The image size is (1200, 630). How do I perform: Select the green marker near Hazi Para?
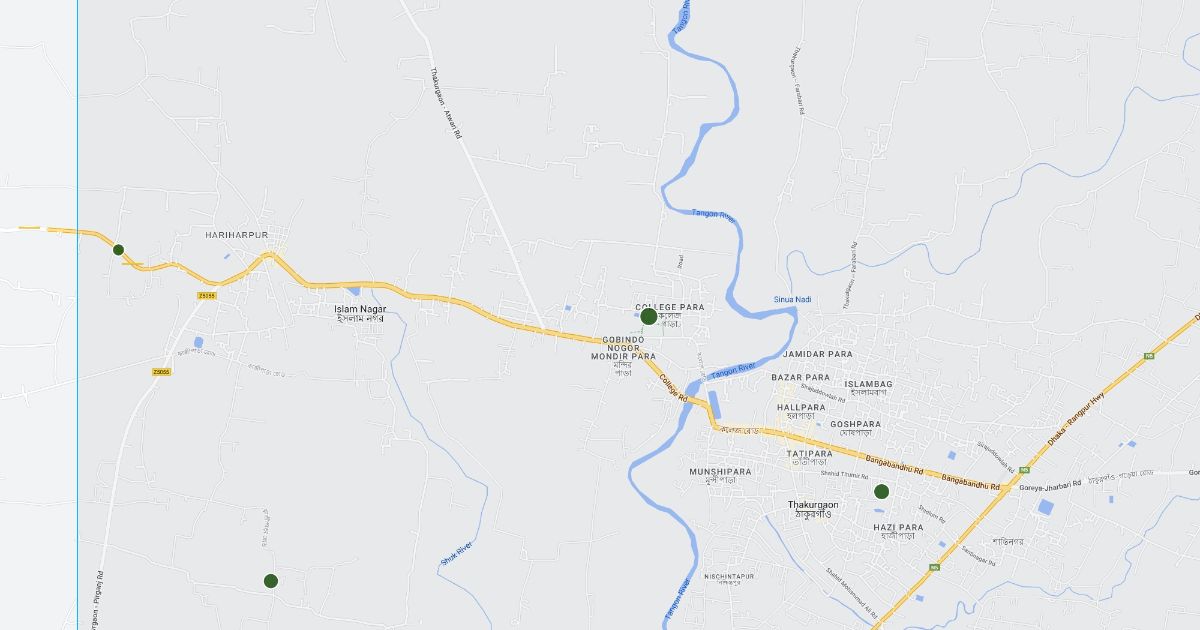pos(881,491)
